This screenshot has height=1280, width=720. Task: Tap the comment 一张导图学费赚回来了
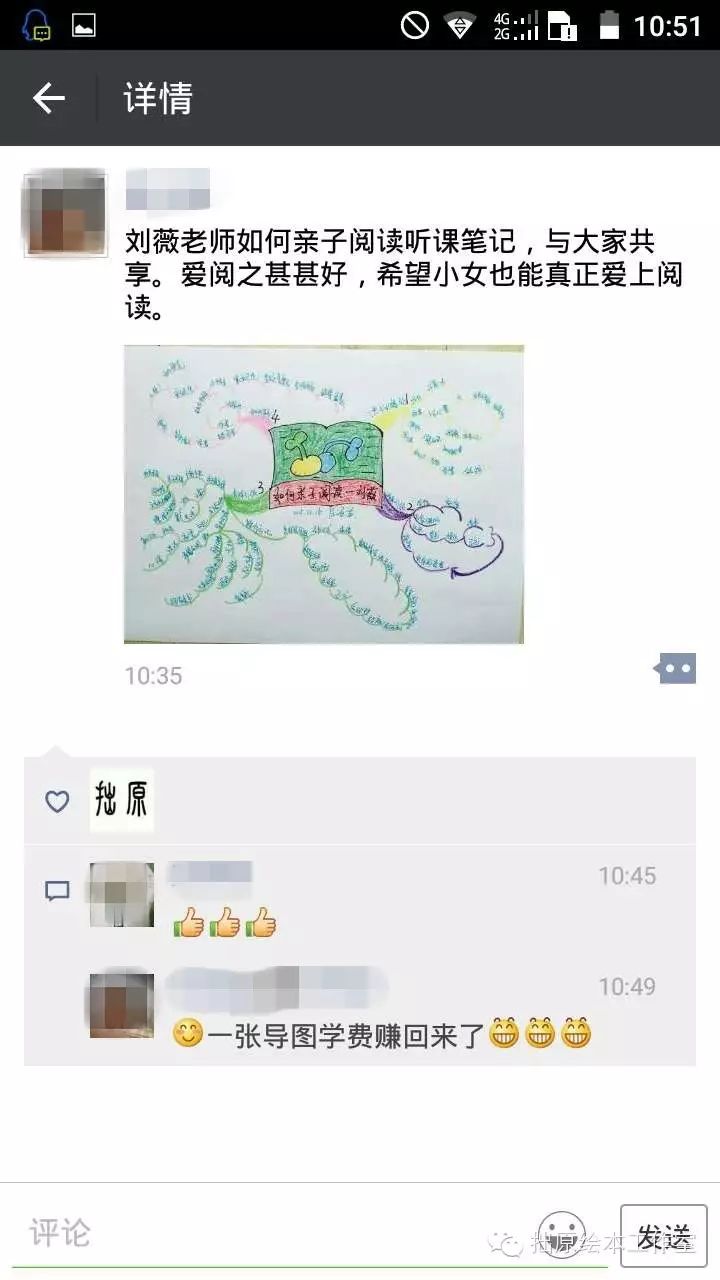[382, 1033]
